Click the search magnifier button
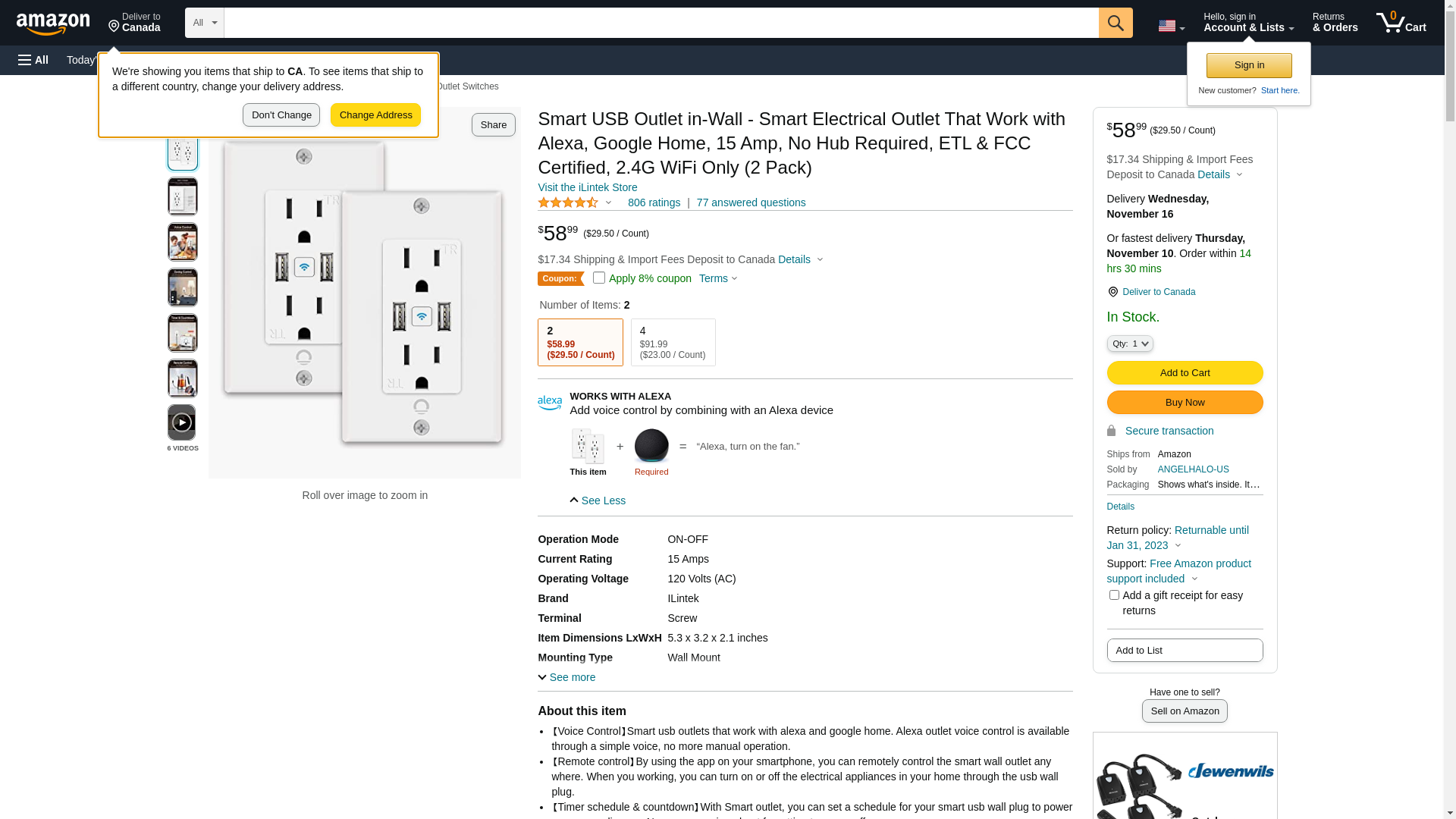1456x819 pixels. pyautogui.click(x=1116, y=23)
